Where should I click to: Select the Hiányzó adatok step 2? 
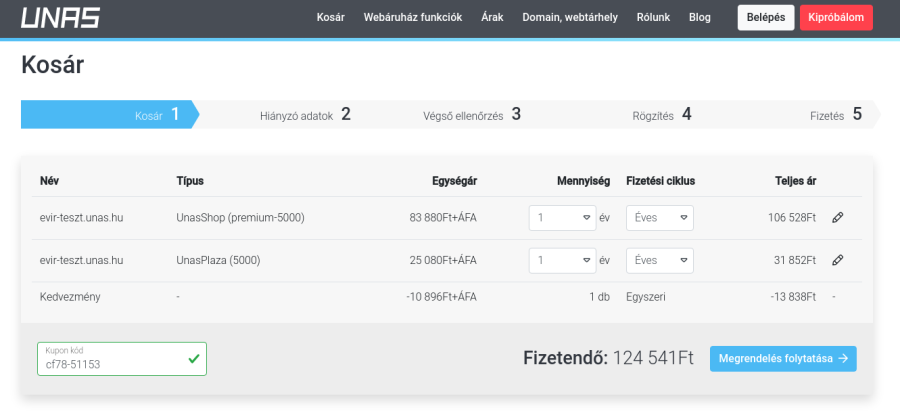(x=305, y=115)
